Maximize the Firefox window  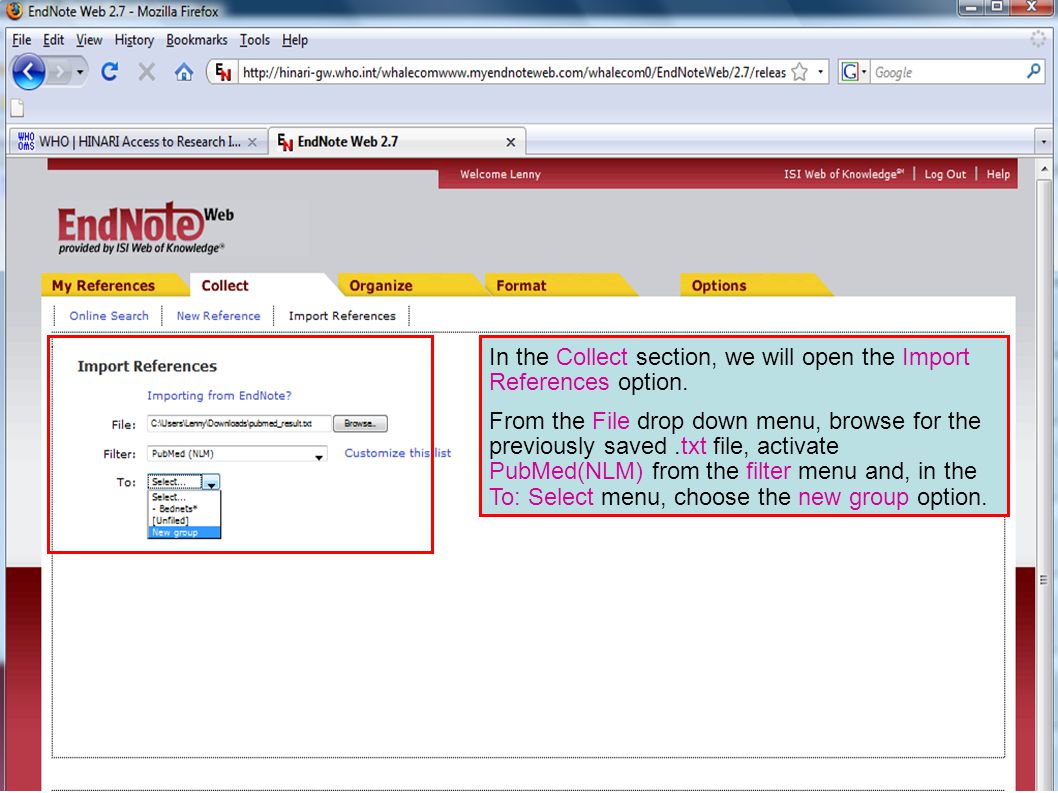[997, 7]
